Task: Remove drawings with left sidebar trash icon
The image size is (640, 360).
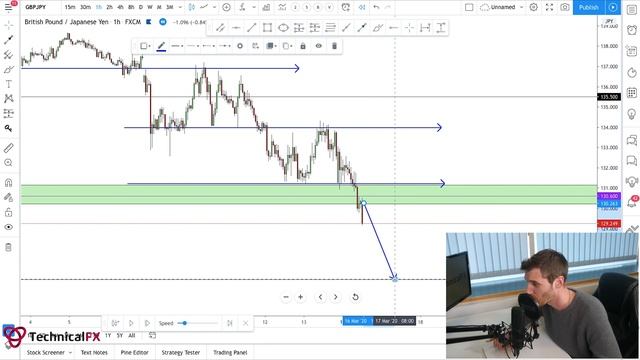Action: [8, 247]
